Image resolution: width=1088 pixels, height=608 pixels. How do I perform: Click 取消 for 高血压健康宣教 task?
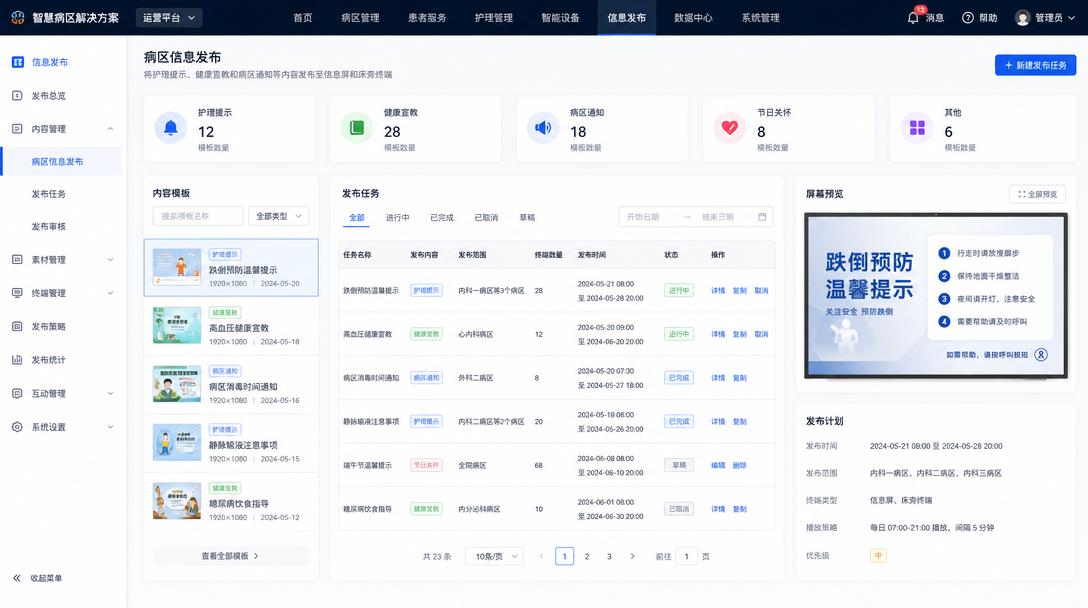(x=761, y=335)
